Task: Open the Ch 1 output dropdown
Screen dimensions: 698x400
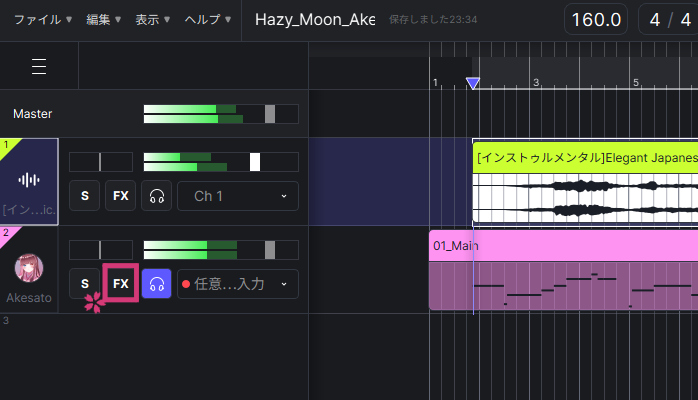Action: [x=237, y=196]
